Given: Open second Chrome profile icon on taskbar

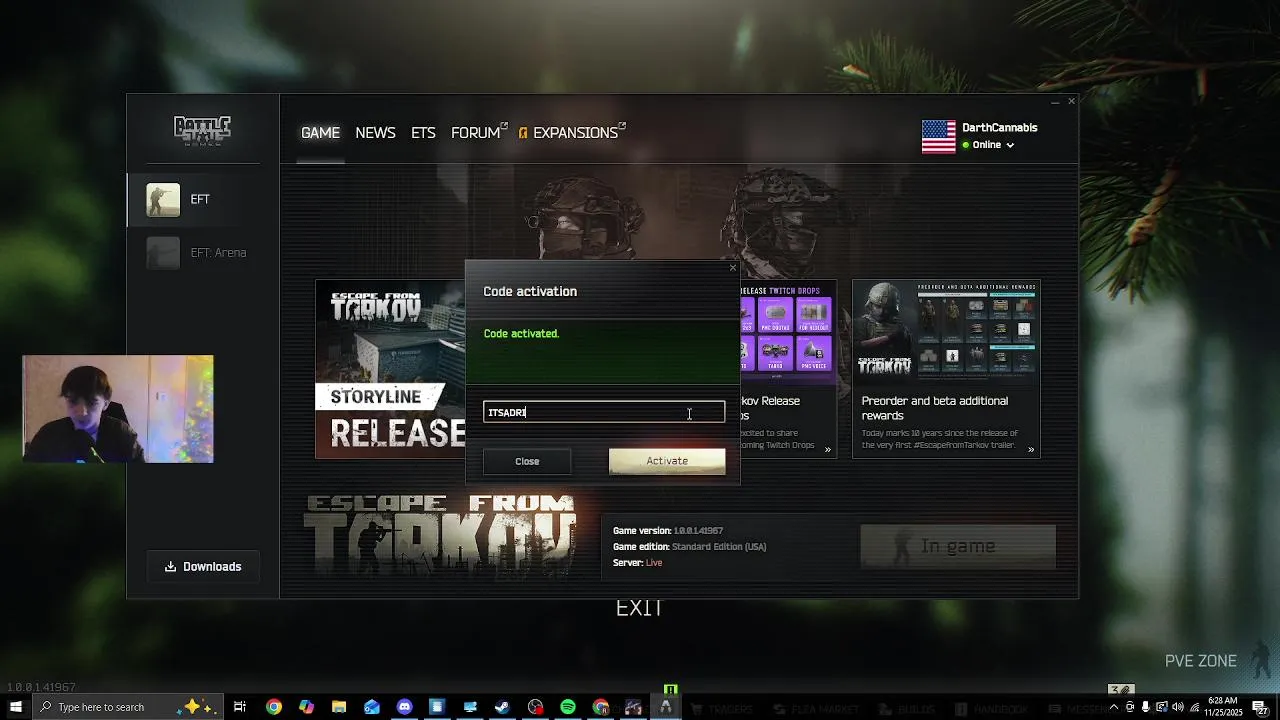Looking at the screenshot, I should click(x=600, y=707).
